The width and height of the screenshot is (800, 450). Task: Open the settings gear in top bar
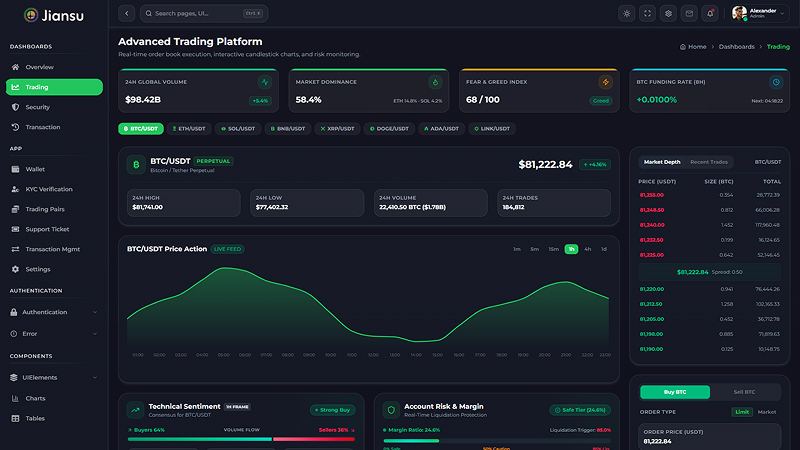pos(668,14)
